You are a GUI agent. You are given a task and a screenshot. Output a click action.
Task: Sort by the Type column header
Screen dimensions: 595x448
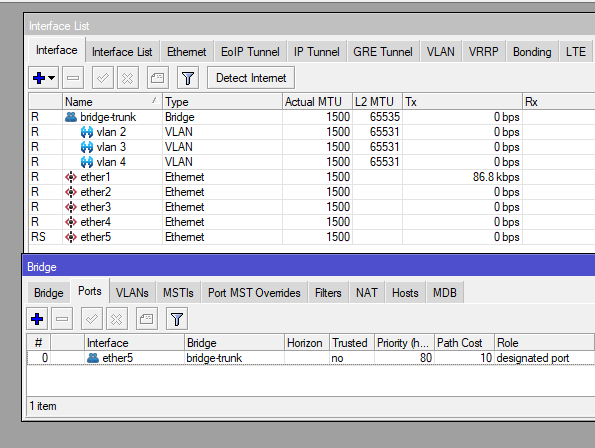[222, 102]
